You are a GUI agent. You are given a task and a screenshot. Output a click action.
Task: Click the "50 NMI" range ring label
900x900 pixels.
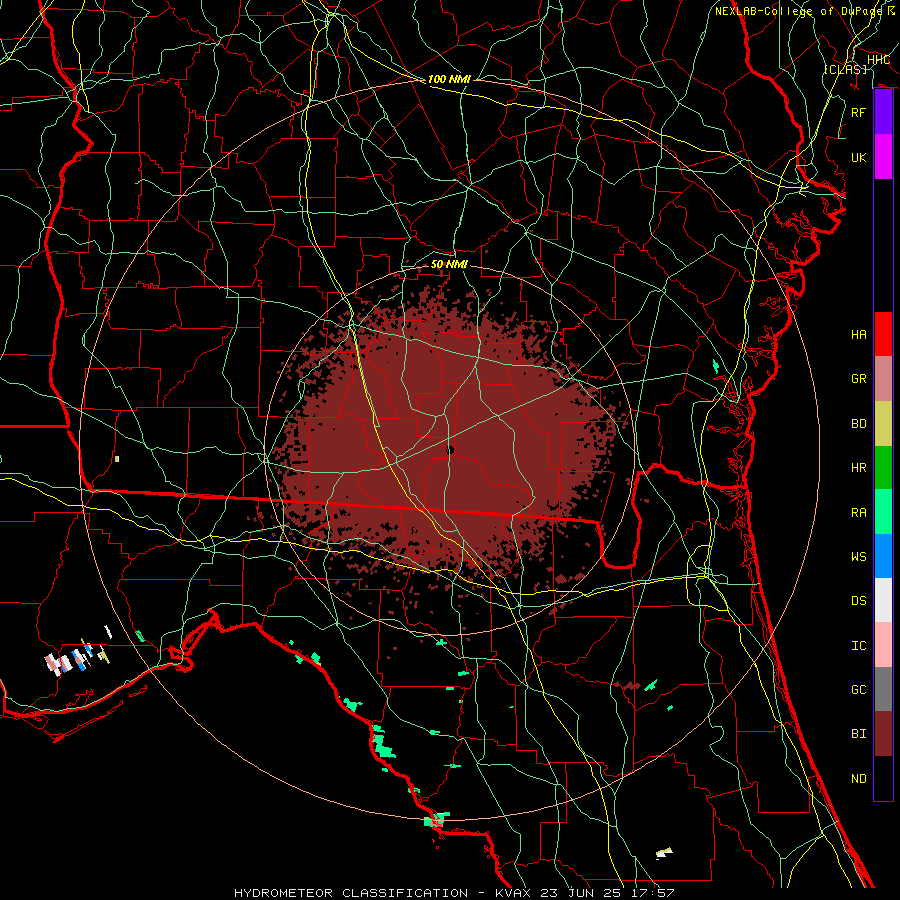click(449, 264)
